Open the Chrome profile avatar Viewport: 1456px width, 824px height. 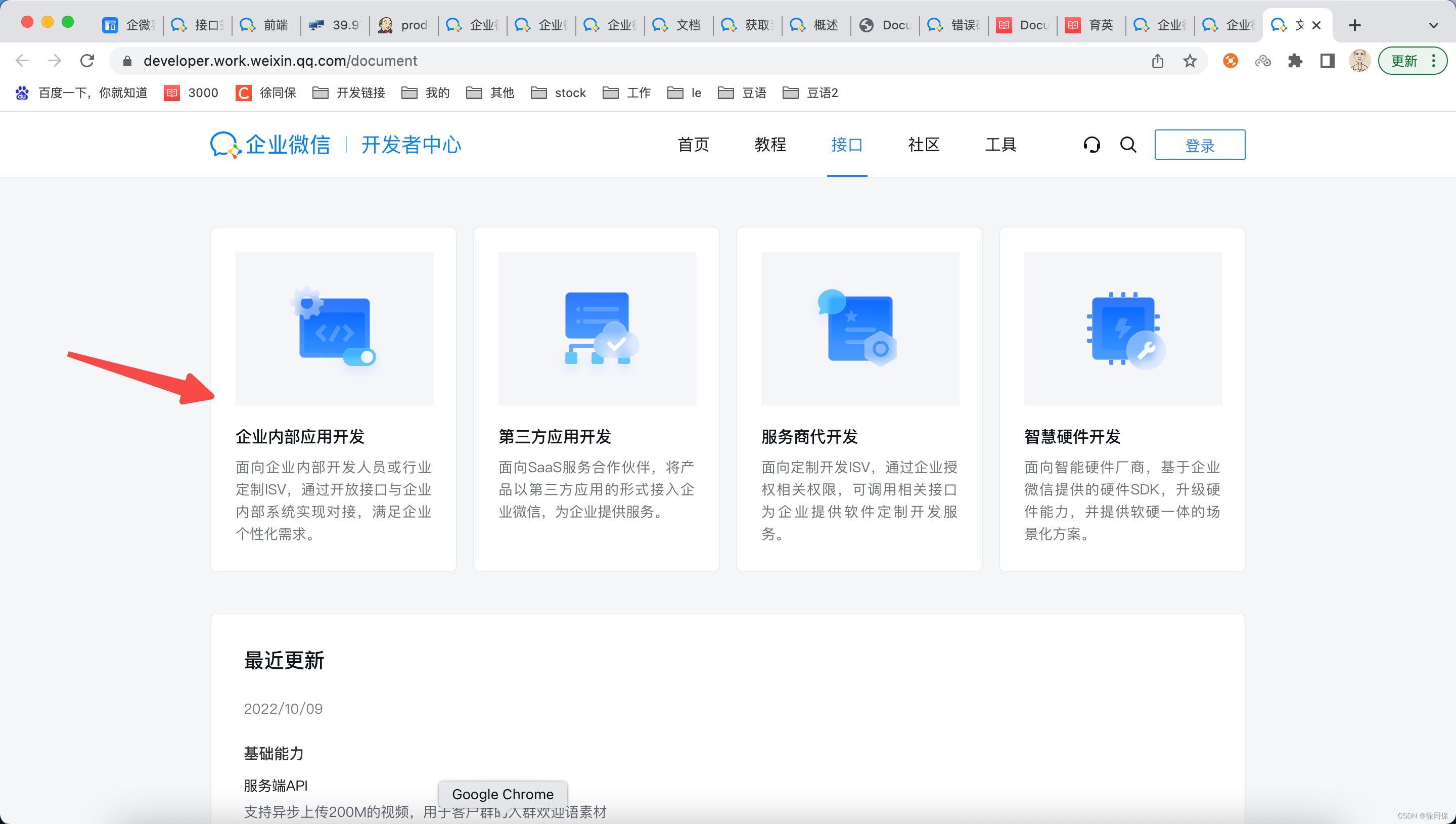click(x=1359, y=61)
